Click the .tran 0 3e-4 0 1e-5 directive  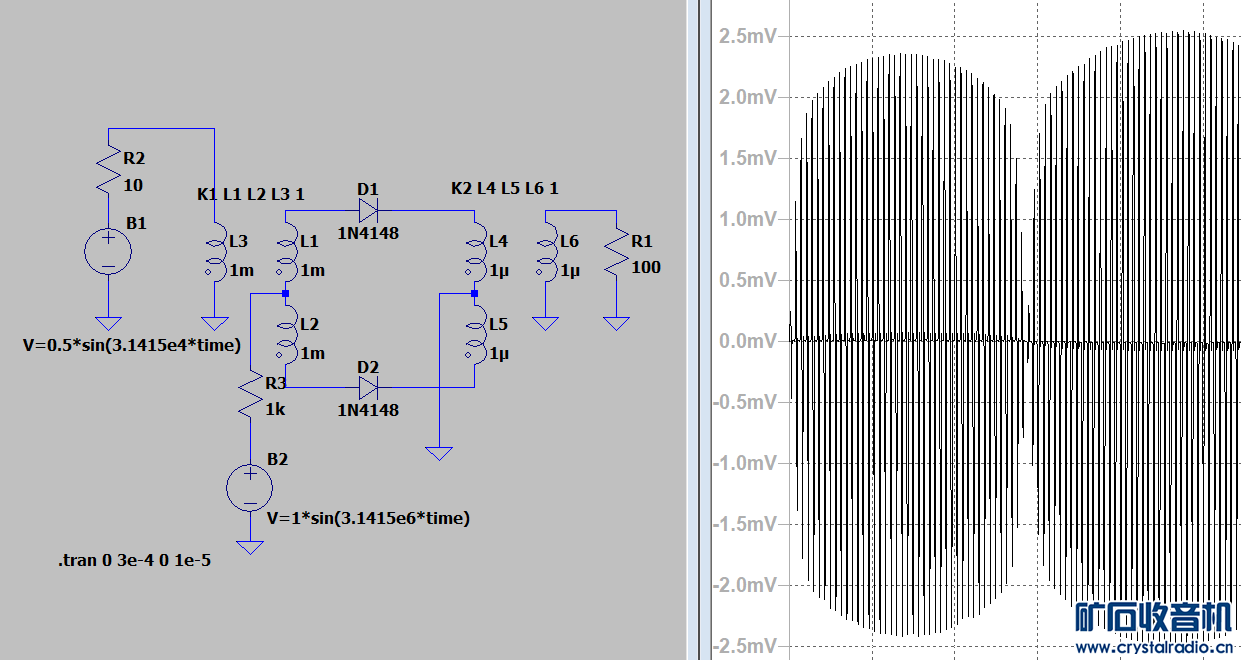click(134, 561)
